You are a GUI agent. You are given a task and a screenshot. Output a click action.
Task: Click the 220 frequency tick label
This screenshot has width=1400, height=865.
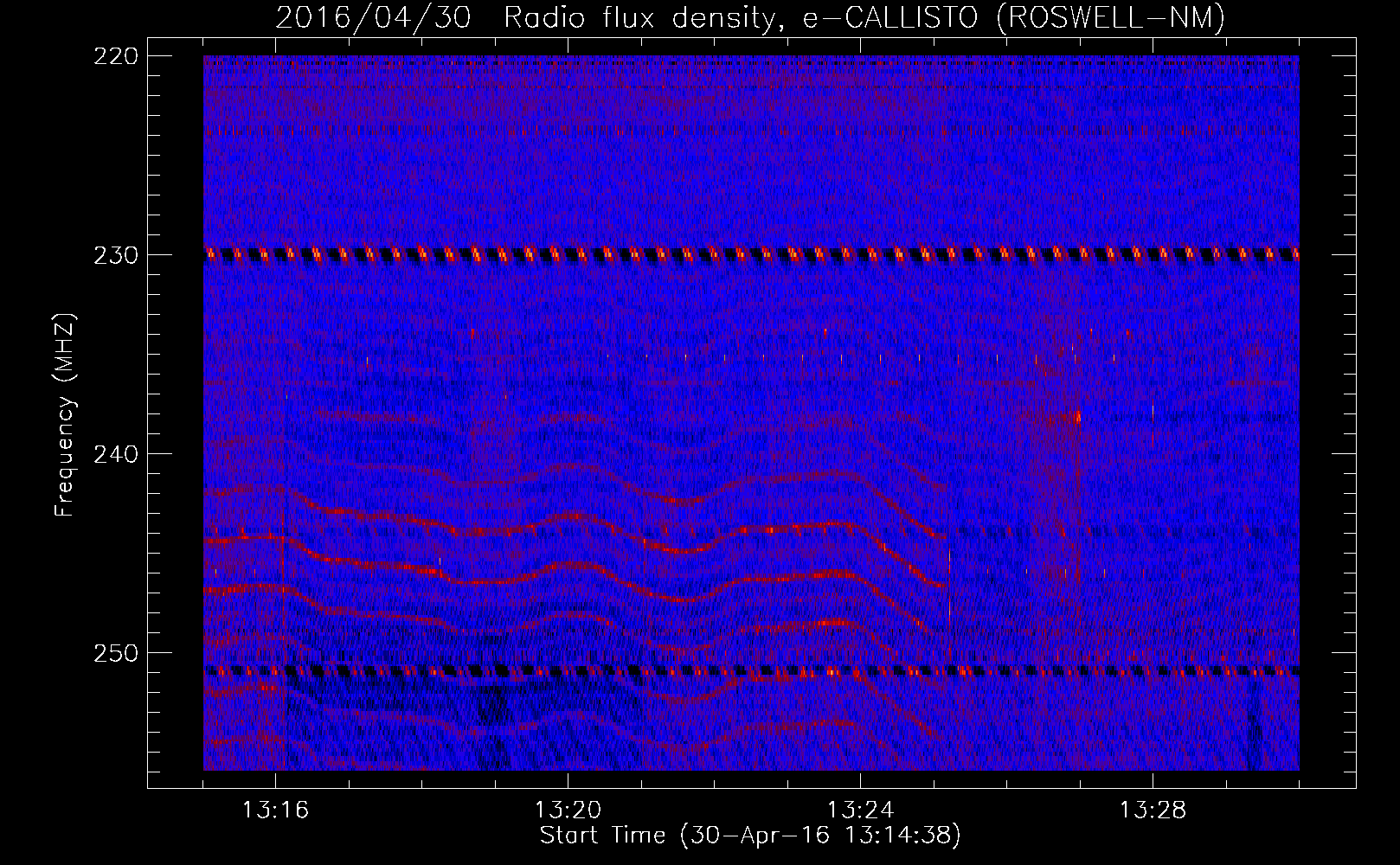pos(115,56)
